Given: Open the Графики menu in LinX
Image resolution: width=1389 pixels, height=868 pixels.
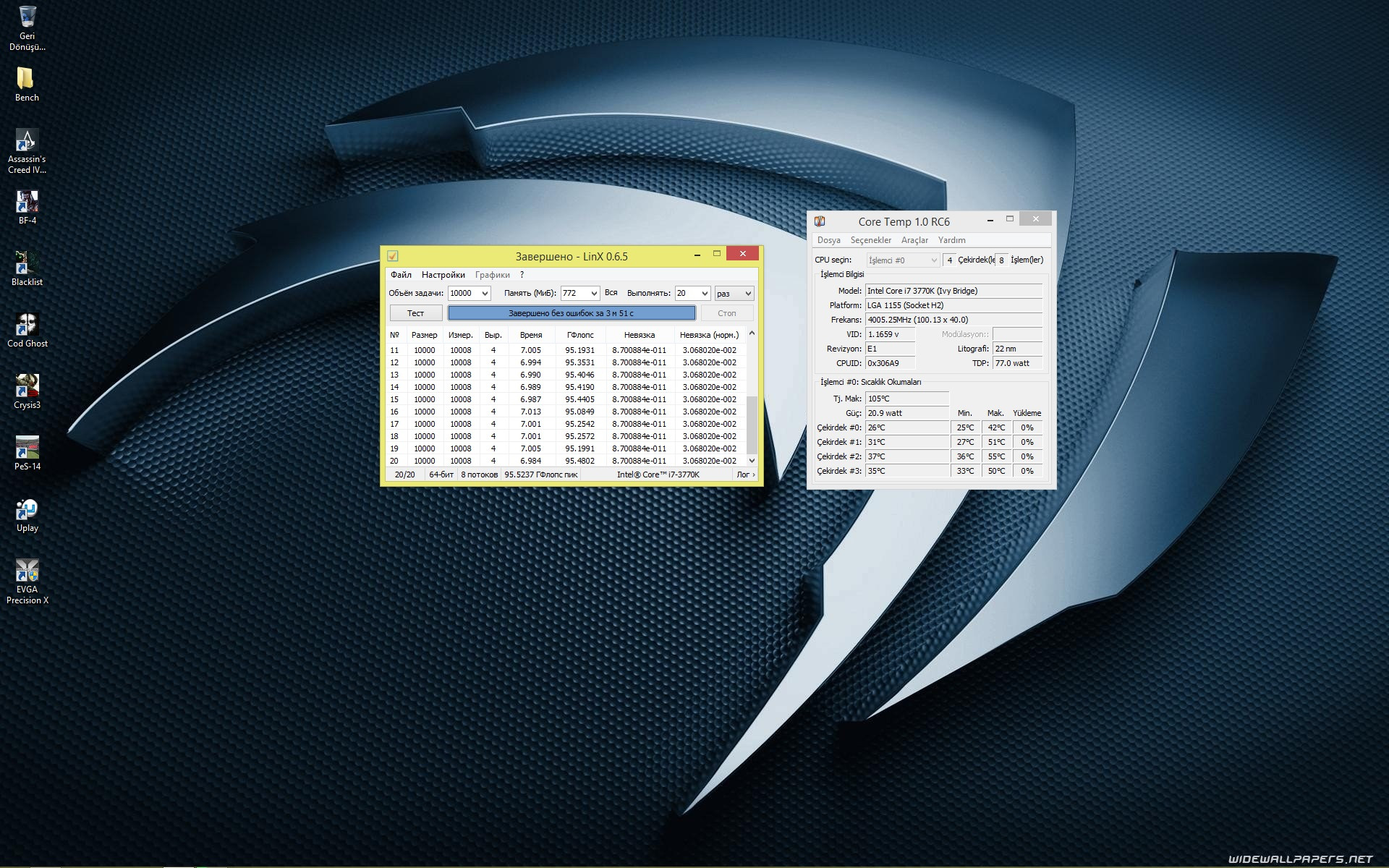Looking at the screenshot, I should 492,275.
